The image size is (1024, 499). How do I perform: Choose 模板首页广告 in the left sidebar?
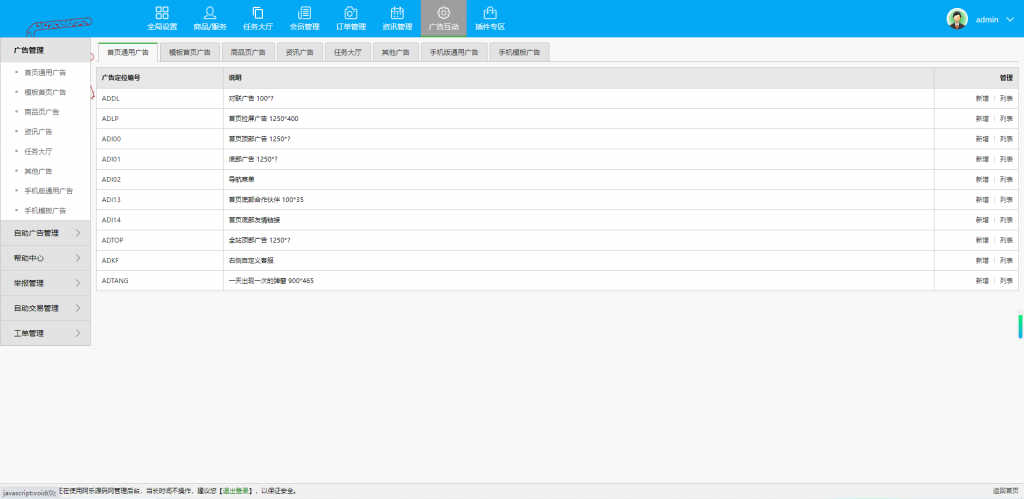tap(45, 92)
